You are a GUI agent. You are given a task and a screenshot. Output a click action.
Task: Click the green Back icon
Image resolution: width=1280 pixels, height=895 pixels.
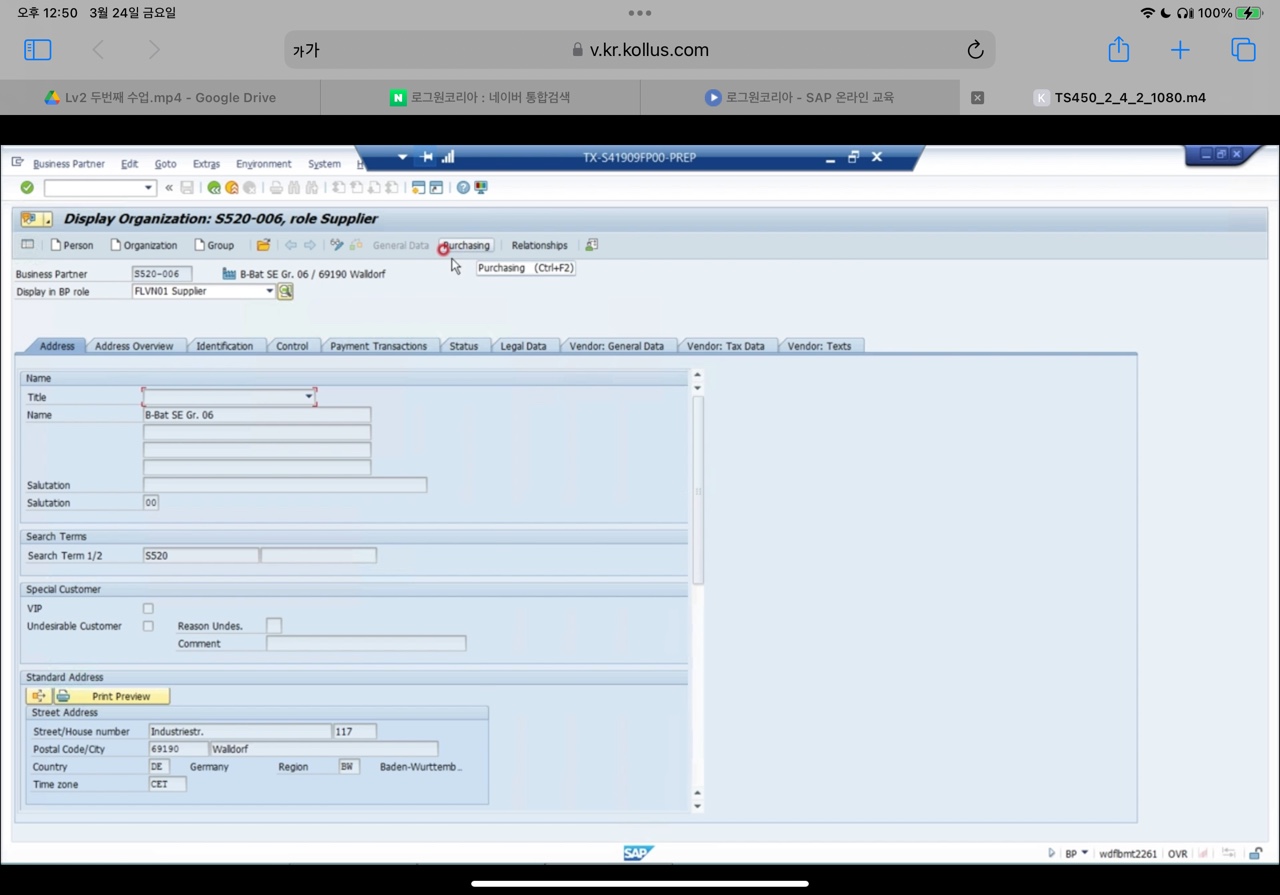pos(214,187)
